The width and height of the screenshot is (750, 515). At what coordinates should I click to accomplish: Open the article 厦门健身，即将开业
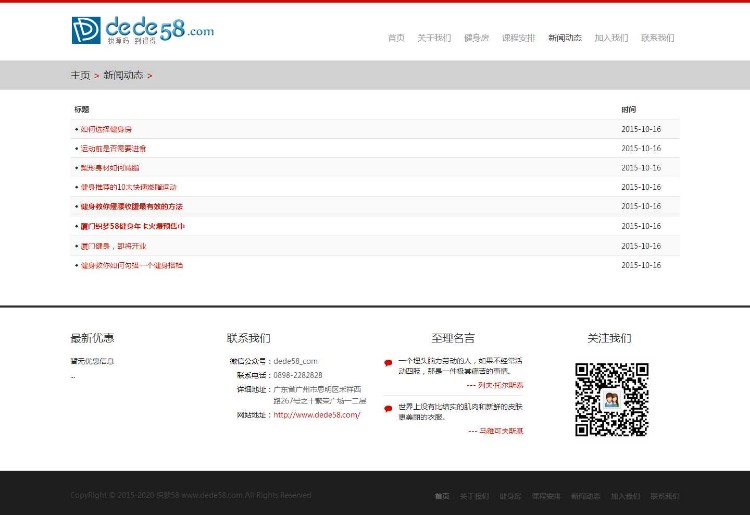point(113,246)
